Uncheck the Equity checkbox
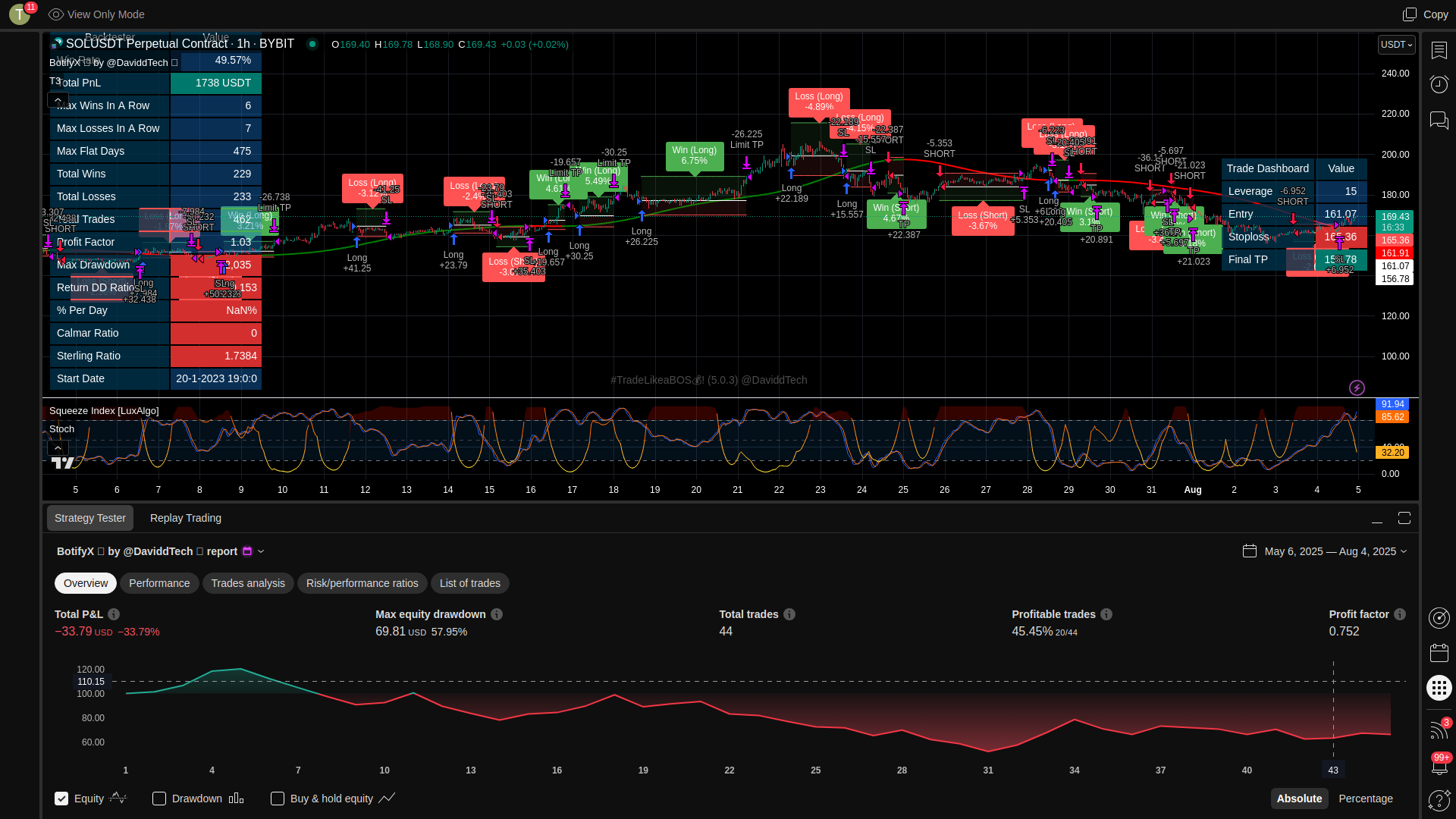Screen dimensions: 1456x819 [61, 799]
